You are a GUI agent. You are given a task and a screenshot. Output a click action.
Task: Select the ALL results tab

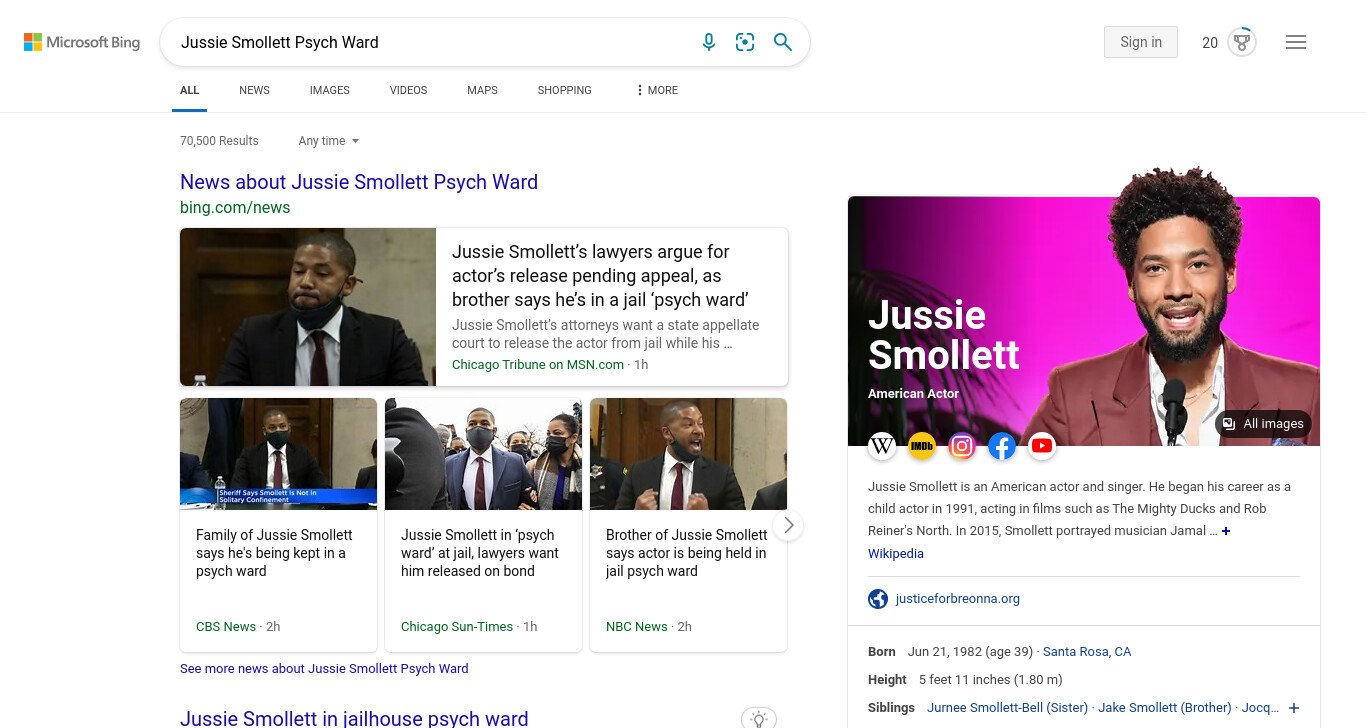tap(190, 90)
